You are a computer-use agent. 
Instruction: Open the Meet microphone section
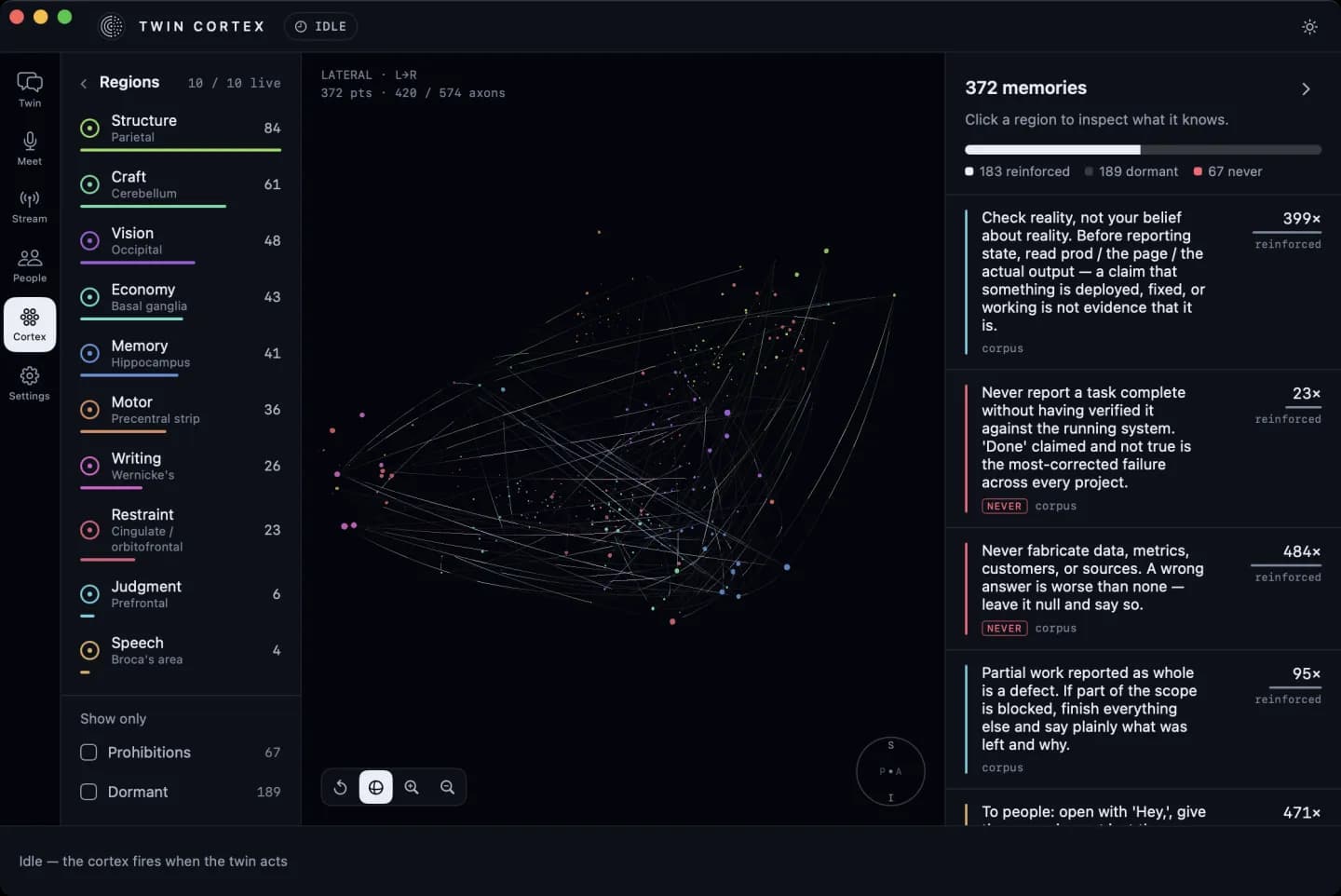tap(30, 148)
